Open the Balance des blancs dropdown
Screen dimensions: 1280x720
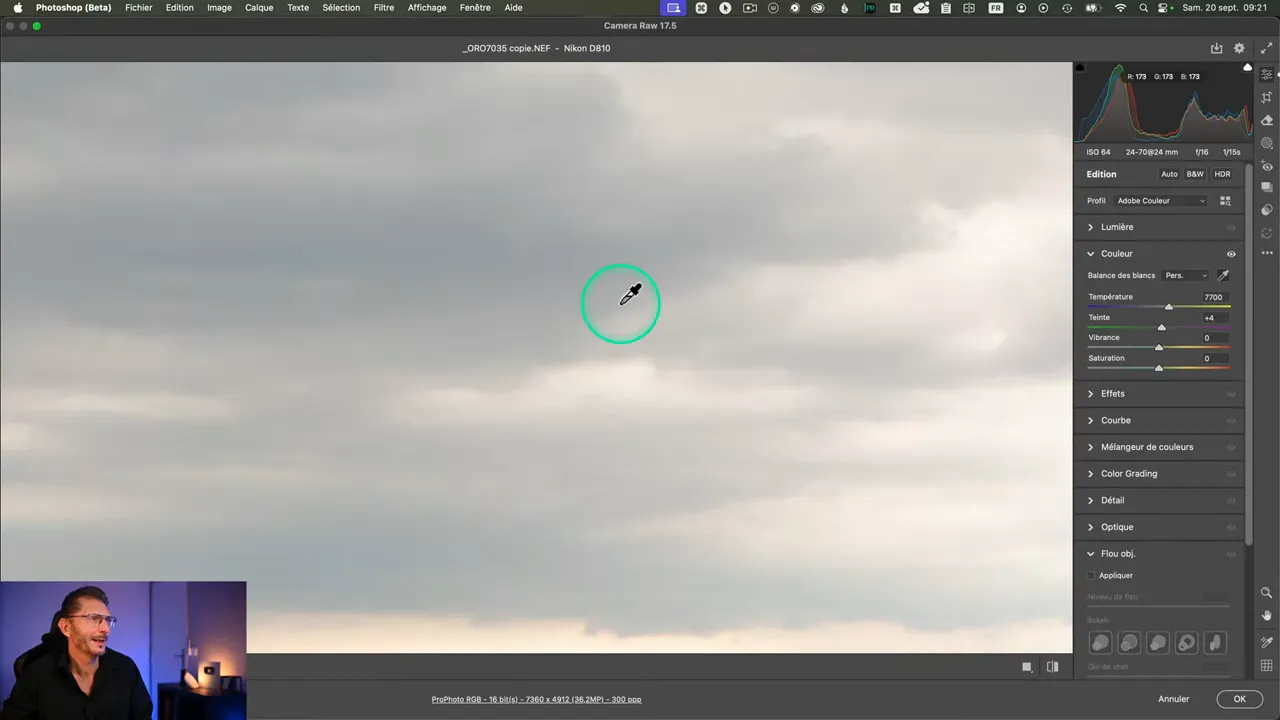pyautogui.click(x=1186, y=276)
